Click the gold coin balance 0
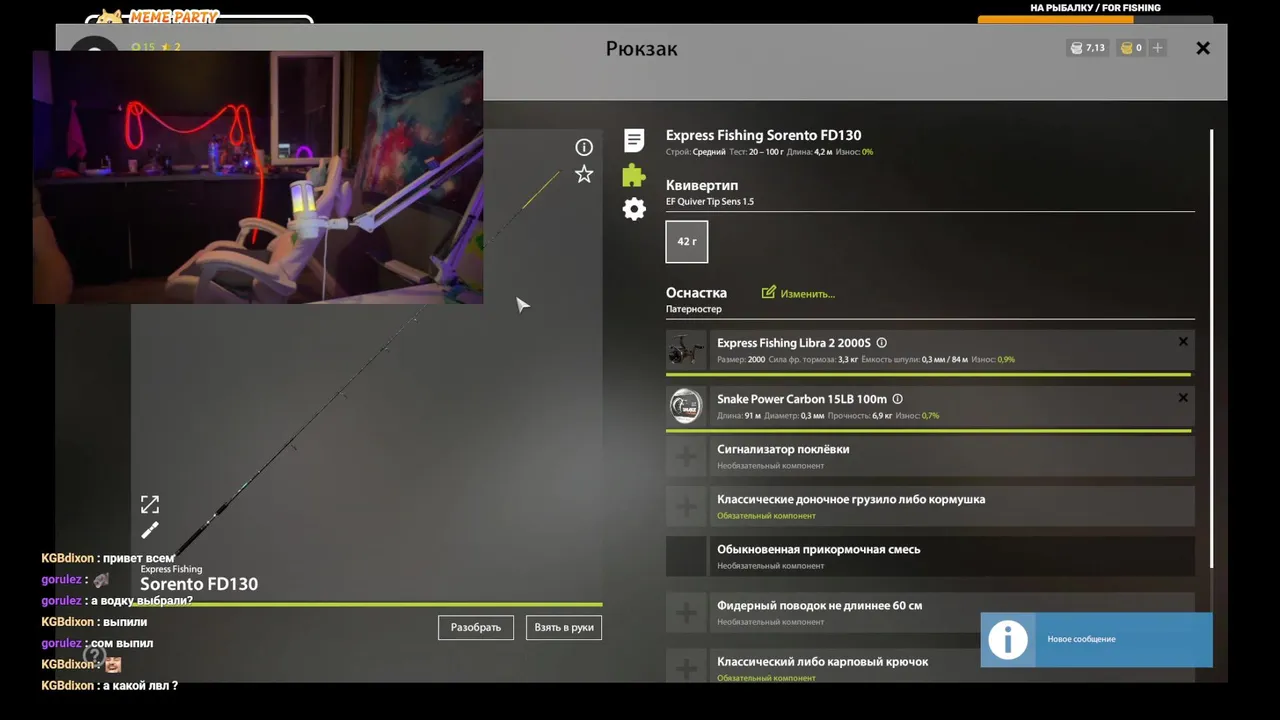Viewport: 1280px width, 720px height. 1132,48
